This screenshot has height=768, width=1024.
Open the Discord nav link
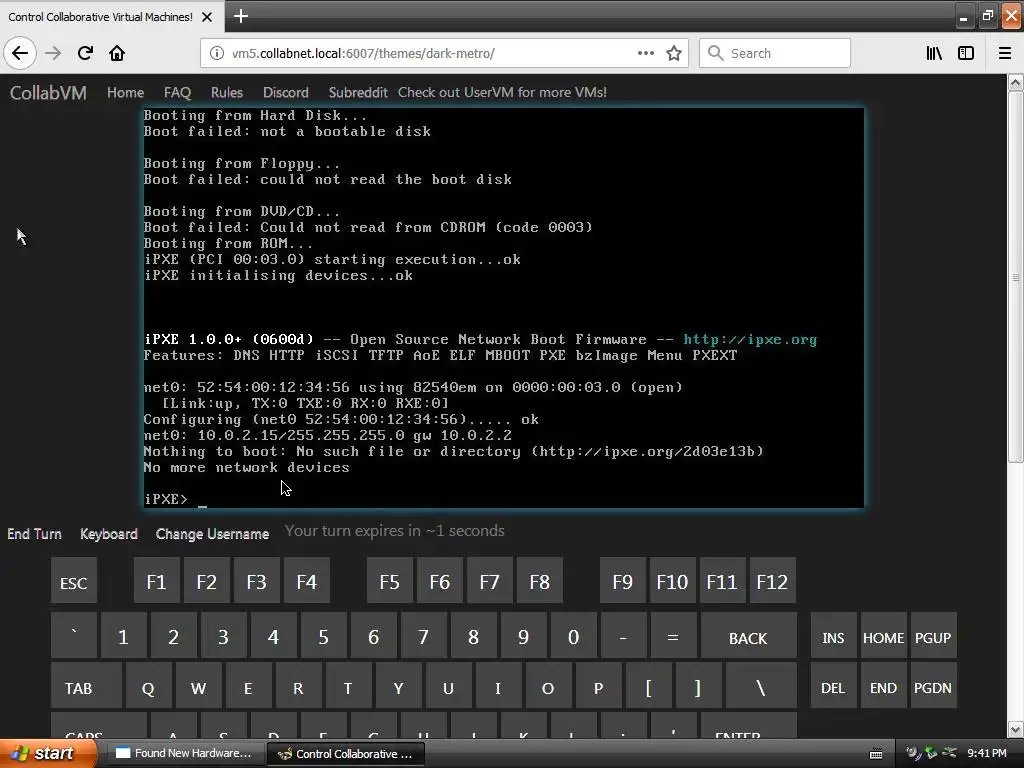[285, 93]
